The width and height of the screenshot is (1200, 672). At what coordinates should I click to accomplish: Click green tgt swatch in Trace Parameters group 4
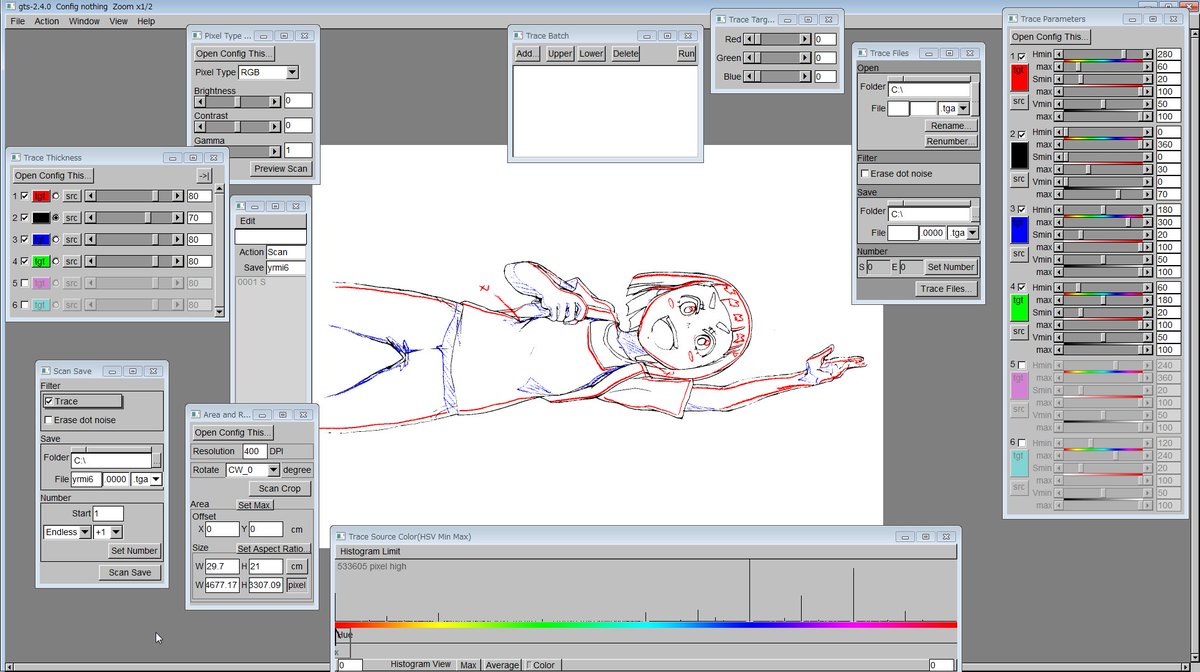coord(1019,306)
